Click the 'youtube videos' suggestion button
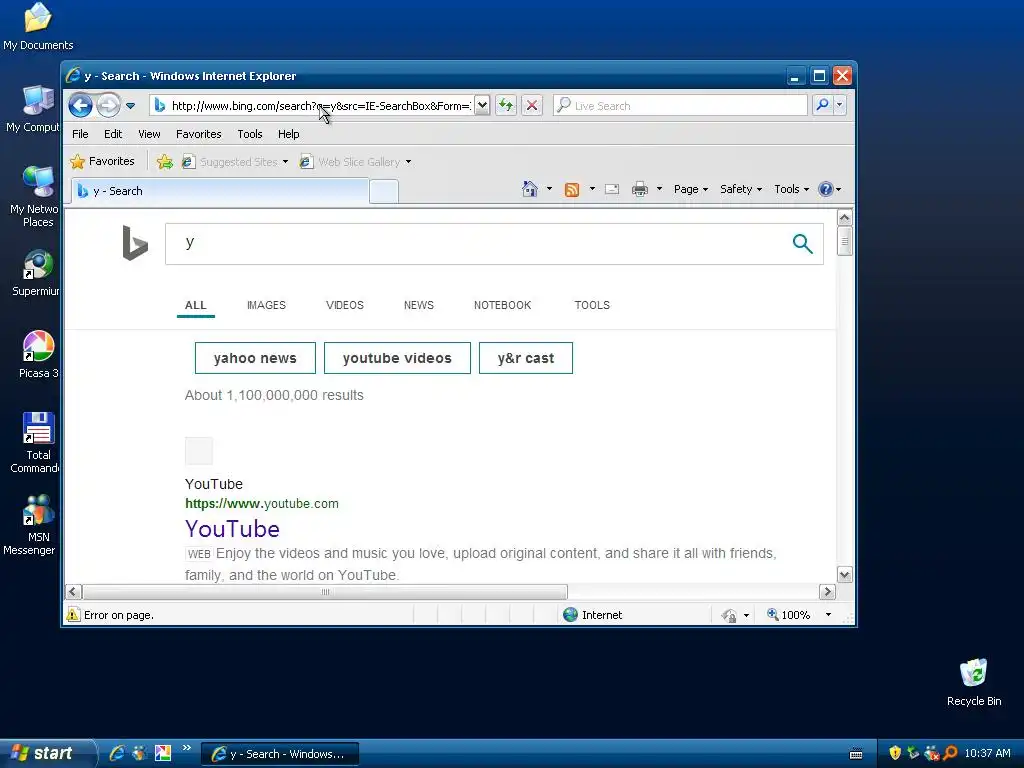Viewport: 1024px width, 768px height. click(x=397, y=358)
